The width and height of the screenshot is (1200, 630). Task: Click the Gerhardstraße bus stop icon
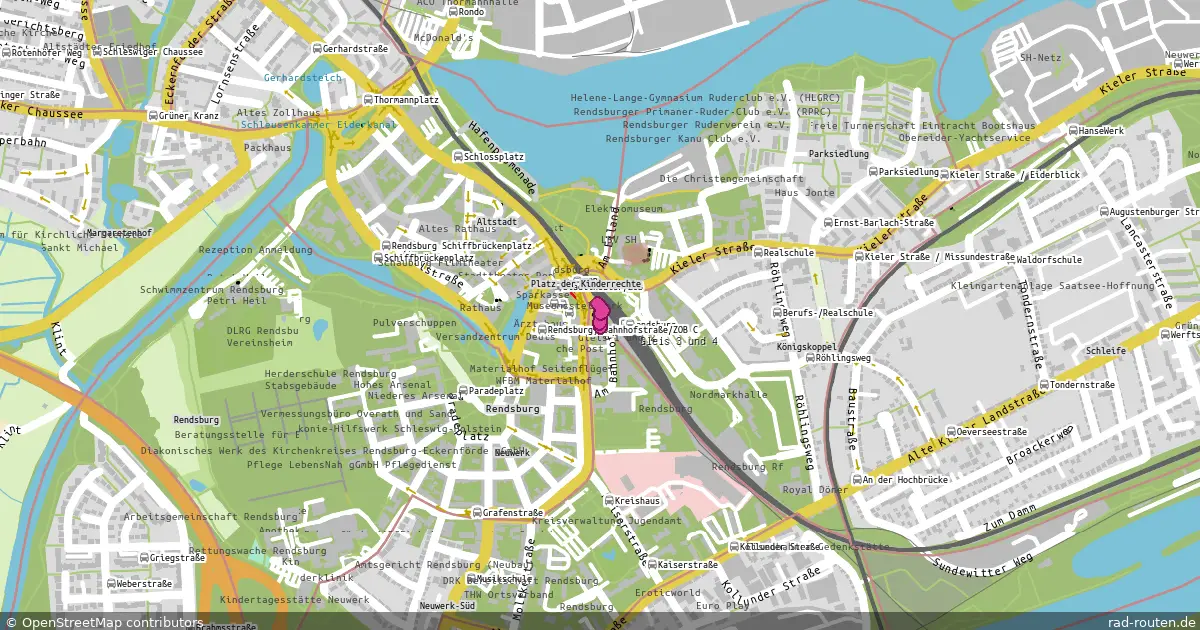[x=318, y=48]
